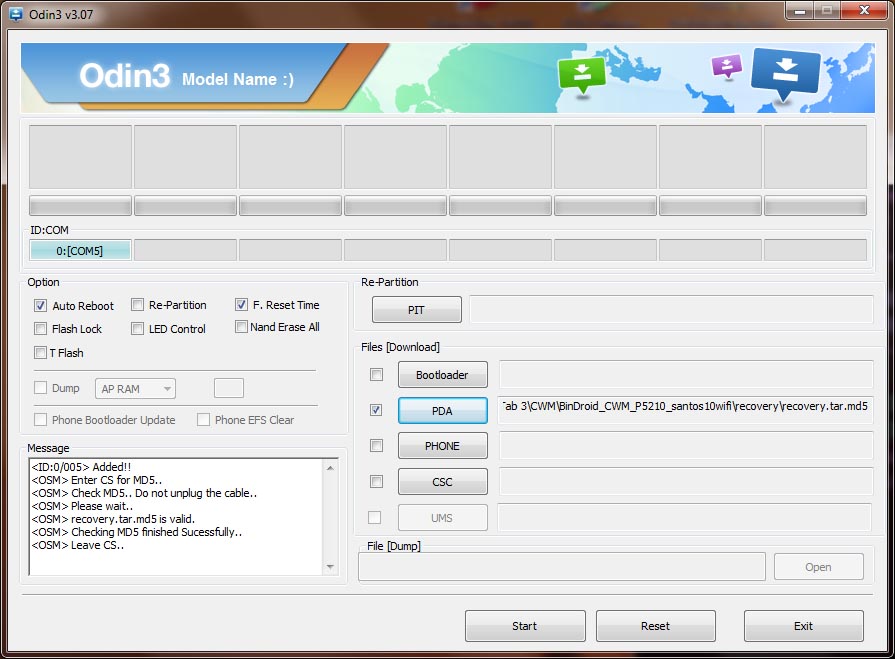Click the UMS file button
The width and height of the screenshot is (895, 659).
click(443, 518)
